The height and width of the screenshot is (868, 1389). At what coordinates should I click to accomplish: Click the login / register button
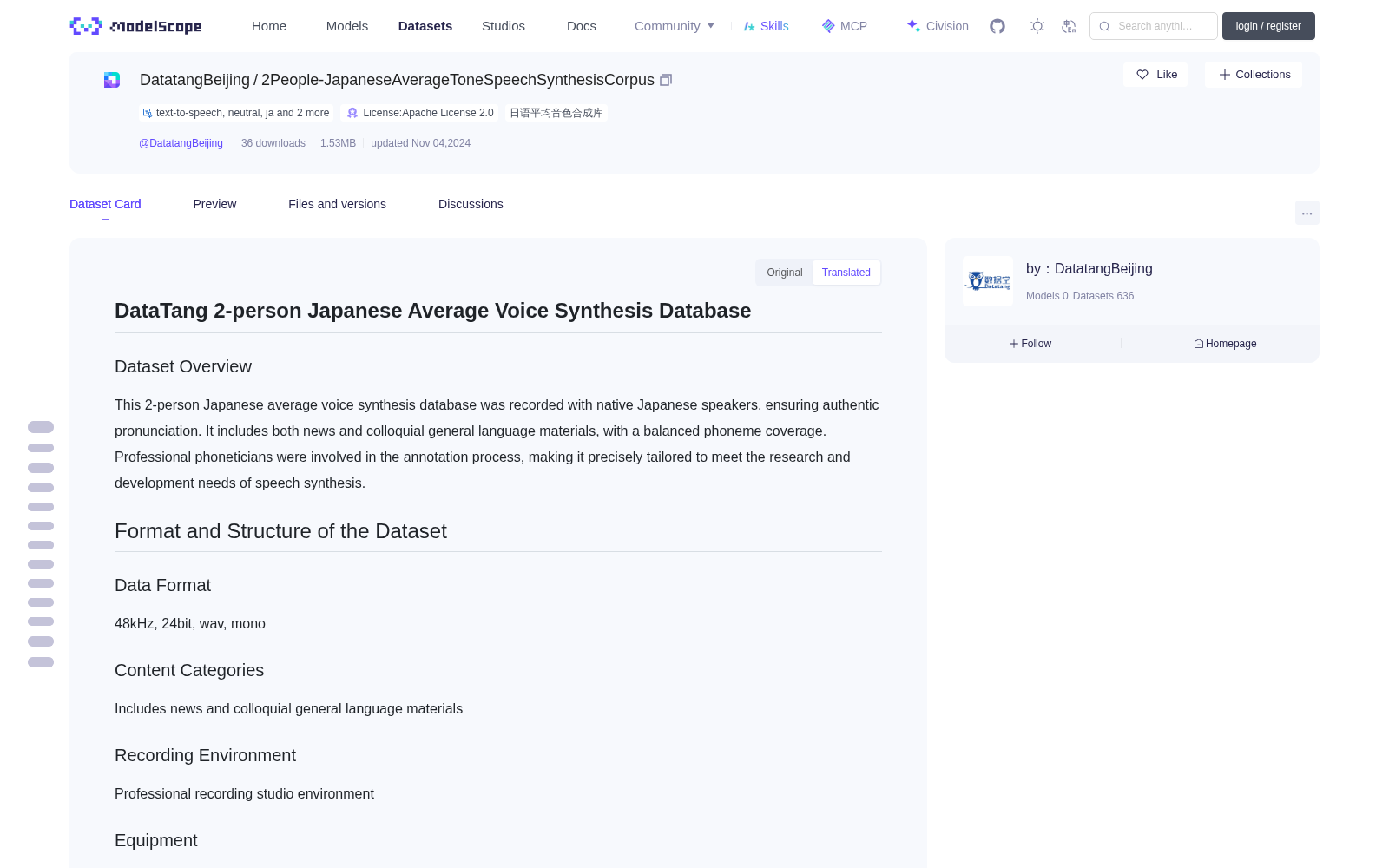click(1268, 26)
